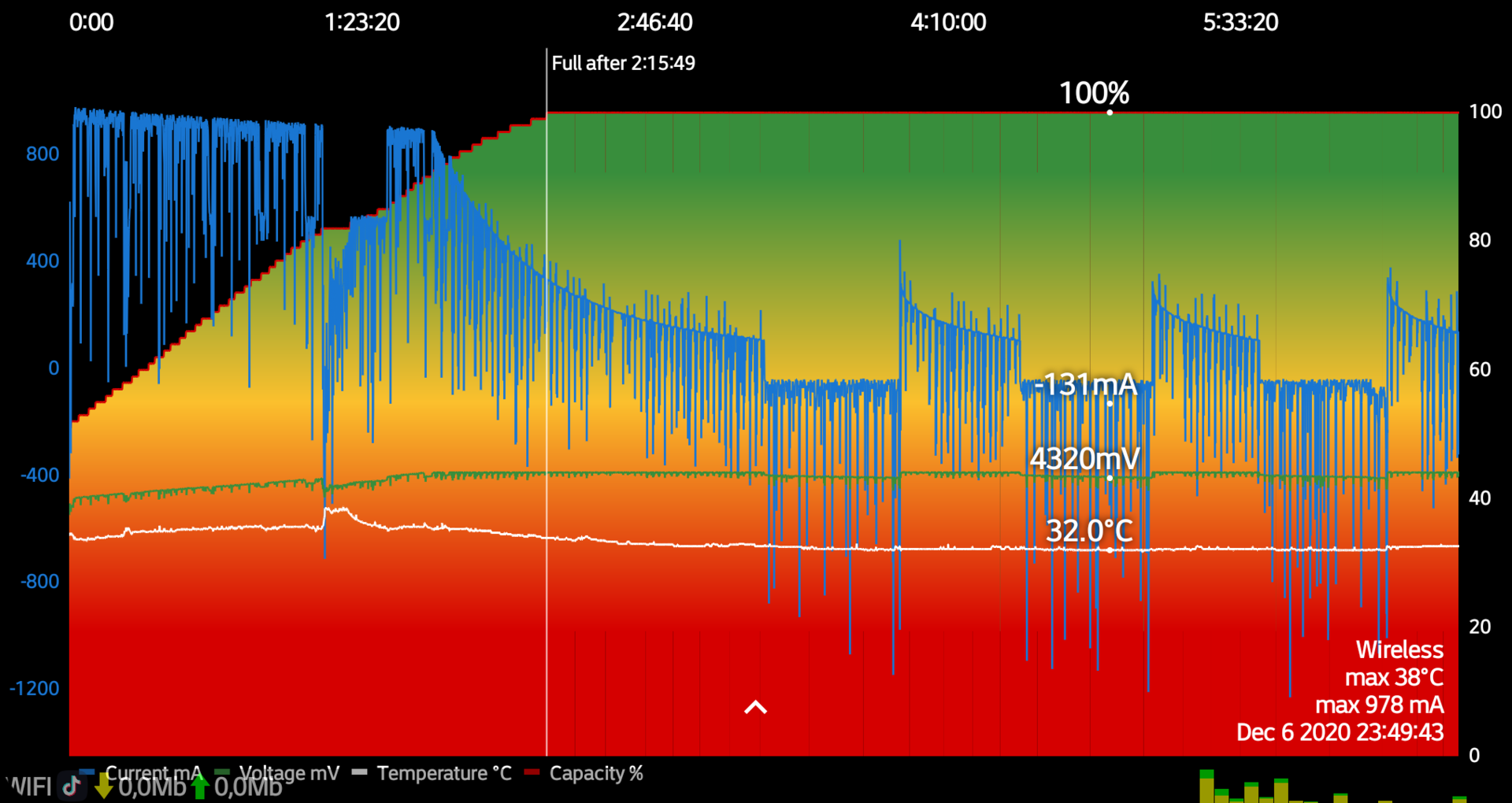
Task: Toggle the Voltage mV legend entry
Action: coord(277,773)
